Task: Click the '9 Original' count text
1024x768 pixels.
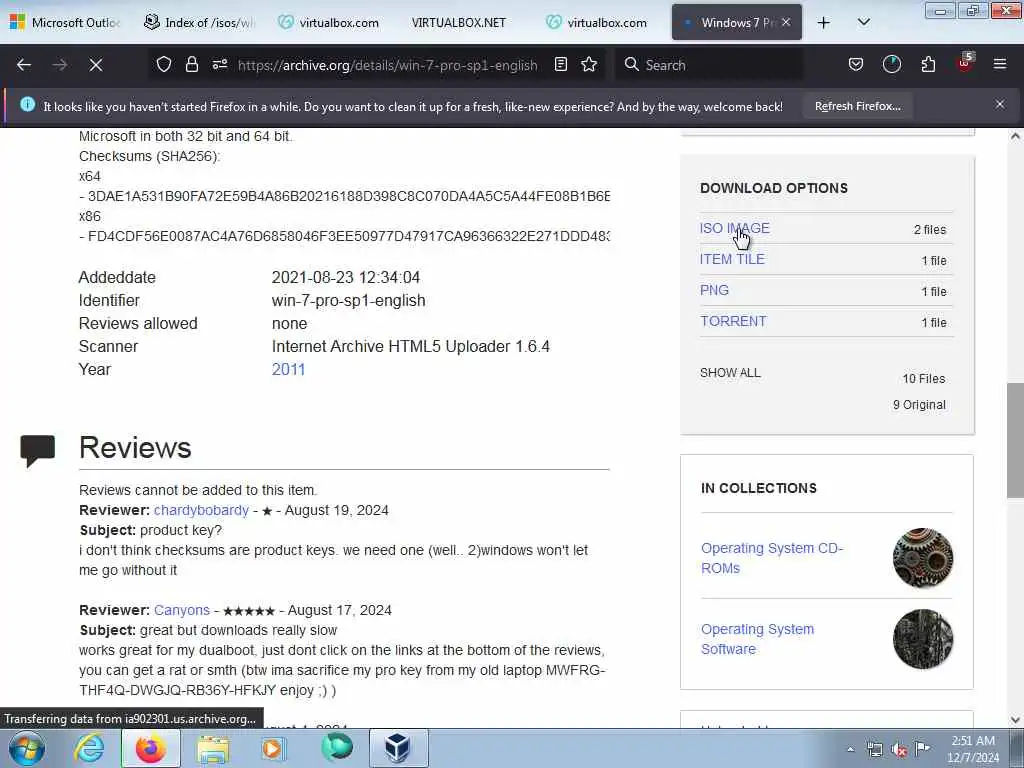Action: (919, 405)
